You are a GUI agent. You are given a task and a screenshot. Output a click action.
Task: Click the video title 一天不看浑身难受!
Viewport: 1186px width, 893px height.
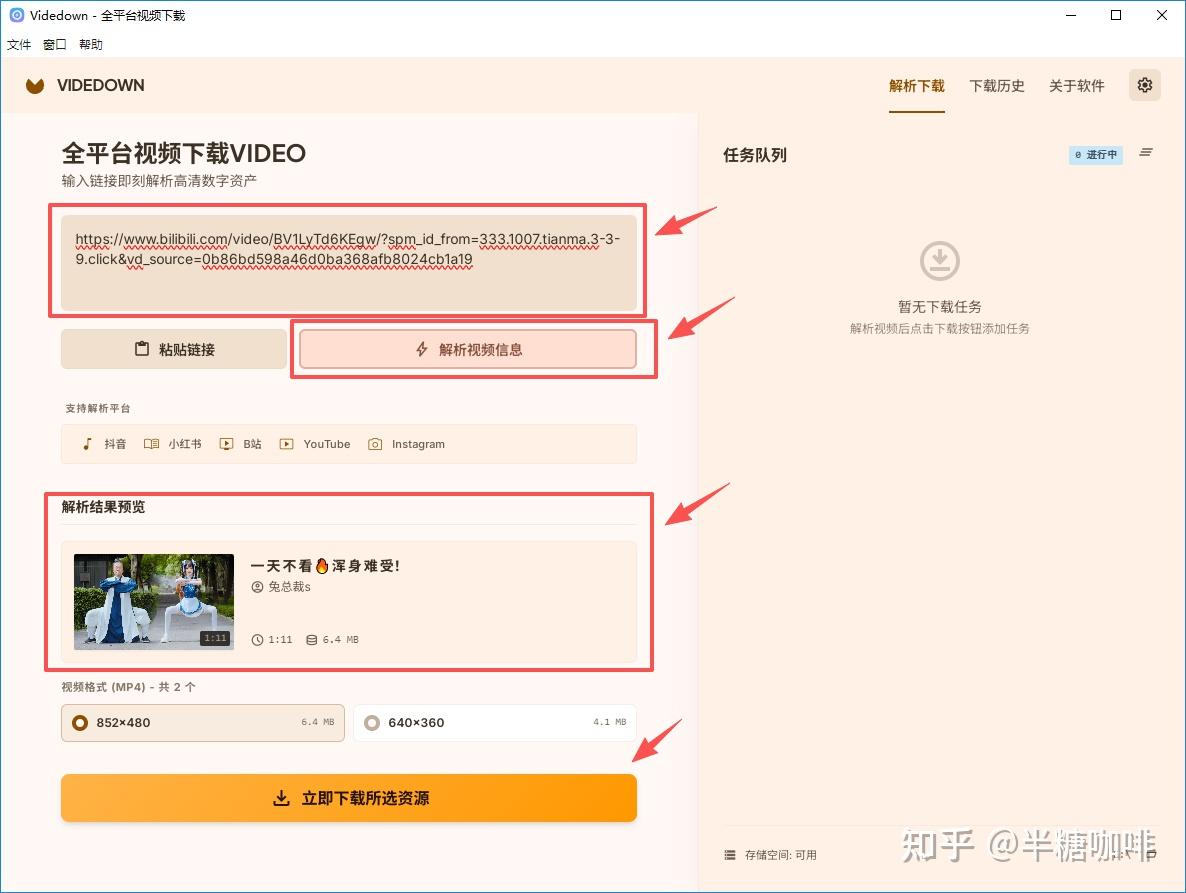pos(325,566)
